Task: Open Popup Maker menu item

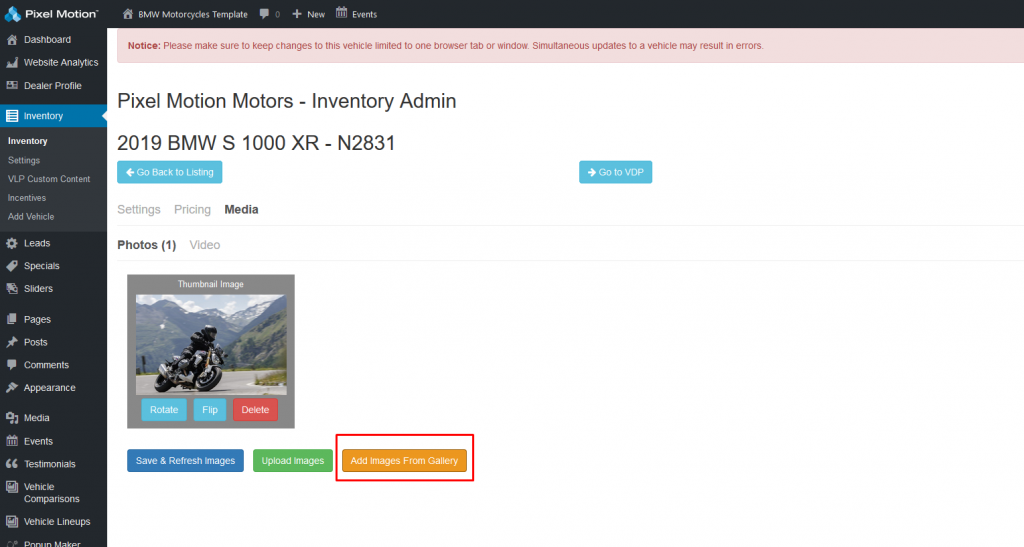Action: [53, 542]
